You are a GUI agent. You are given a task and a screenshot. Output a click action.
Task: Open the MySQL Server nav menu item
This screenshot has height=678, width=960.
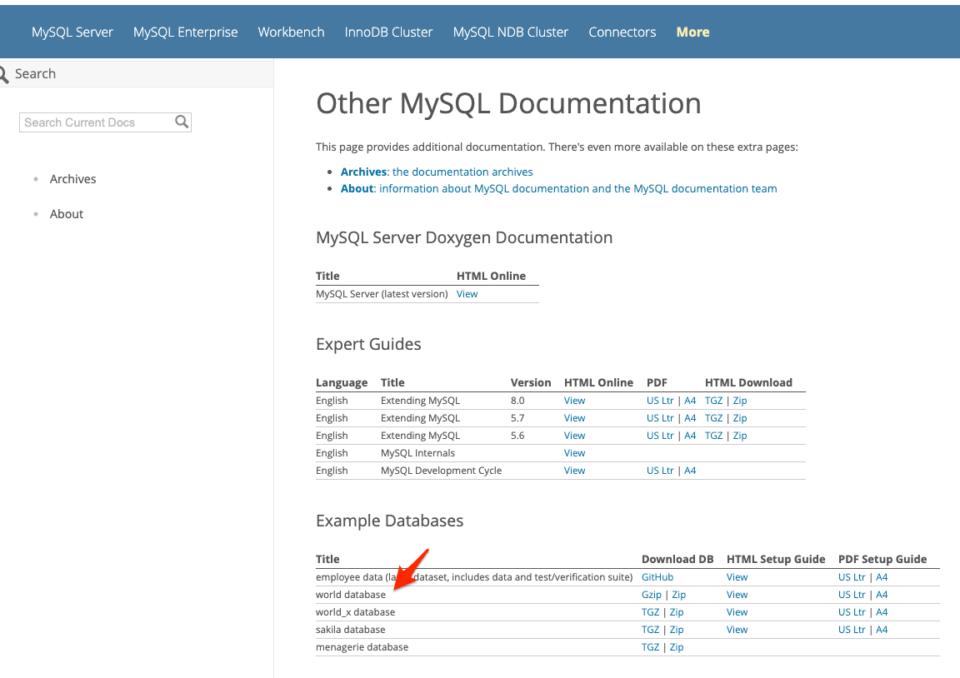point(72,32)
